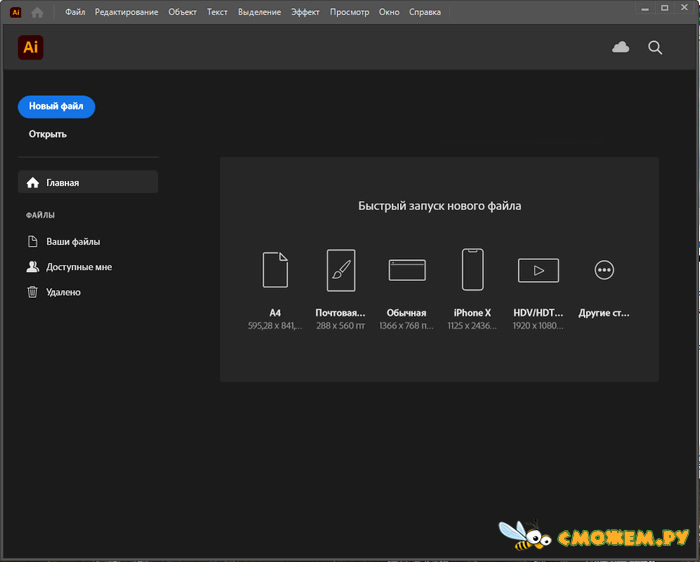Open the Редактирование menu
The height and width of the screenshot is (562, 700).
tap(126, 12)
